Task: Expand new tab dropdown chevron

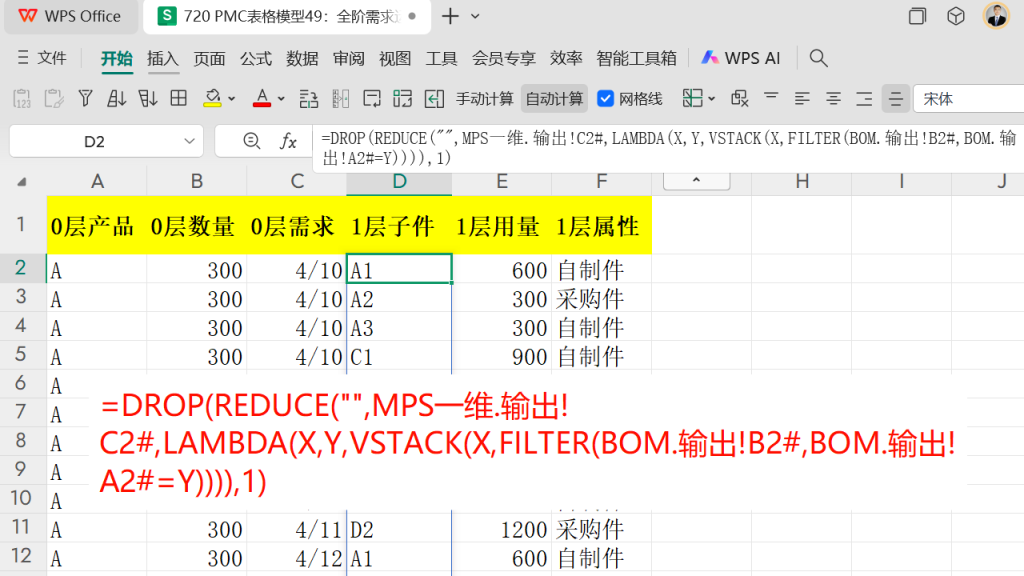Action: click(x=475, y=16)
